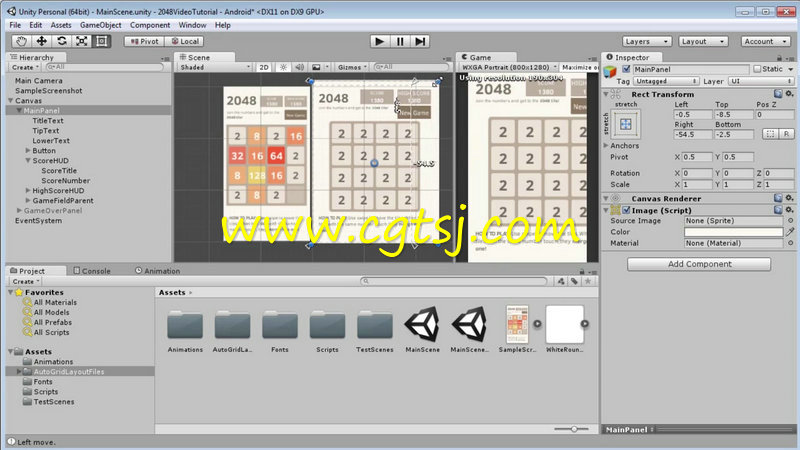800x450 pixels.
Task: Click the Left value input field
Action: point(692,115)
